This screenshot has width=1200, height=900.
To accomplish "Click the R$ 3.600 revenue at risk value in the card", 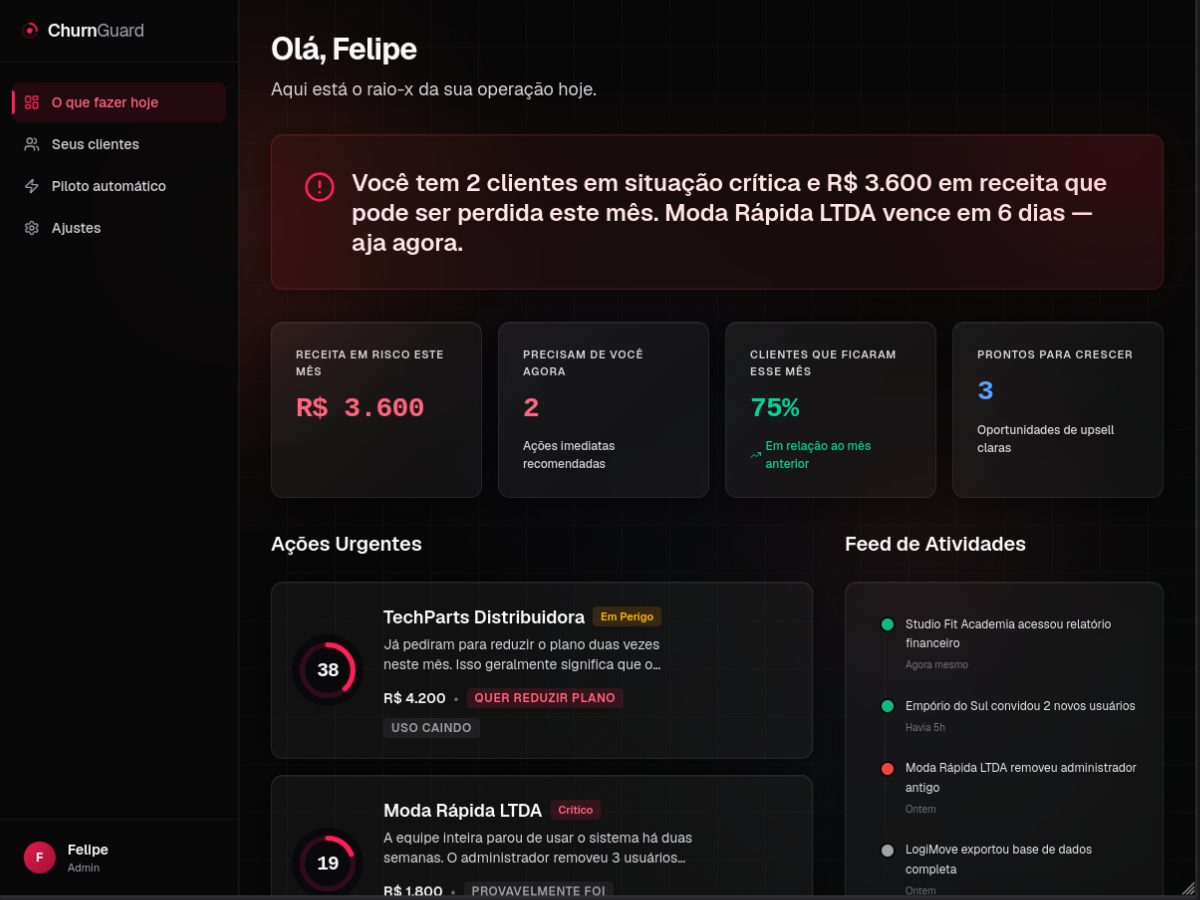I will (x=360, y=408).
